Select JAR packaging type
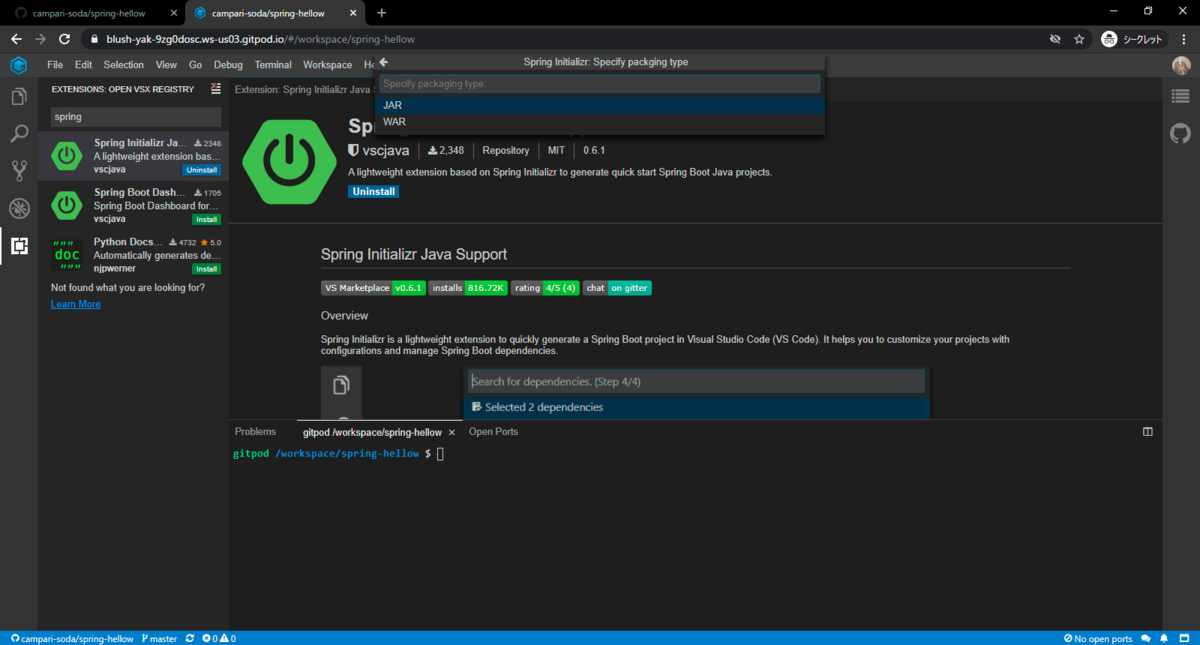This screenshot has width=1200, height=645. pos(600,105)
